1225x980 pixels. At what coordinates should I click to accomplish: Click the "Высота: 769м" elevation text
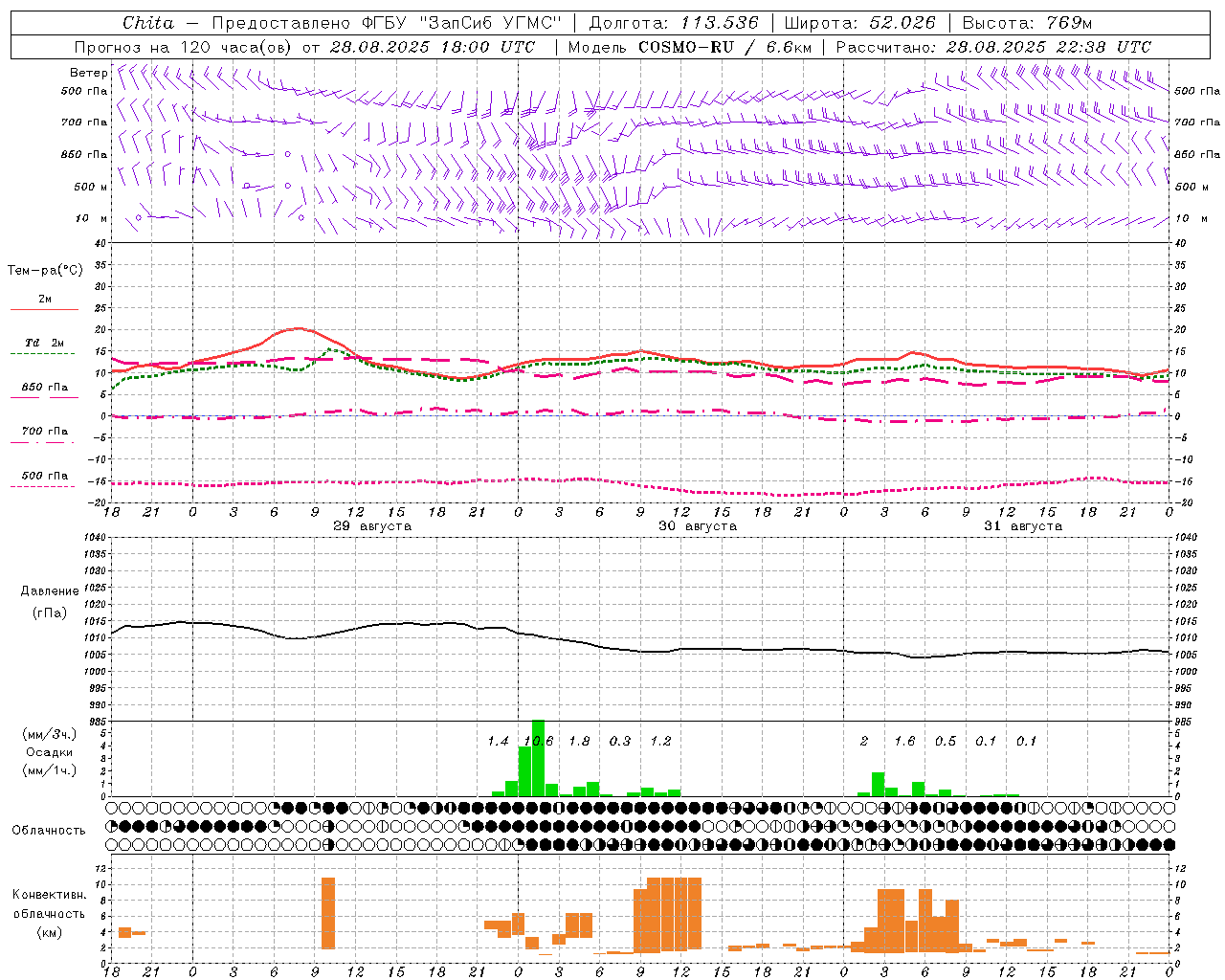coord(1027,22)
